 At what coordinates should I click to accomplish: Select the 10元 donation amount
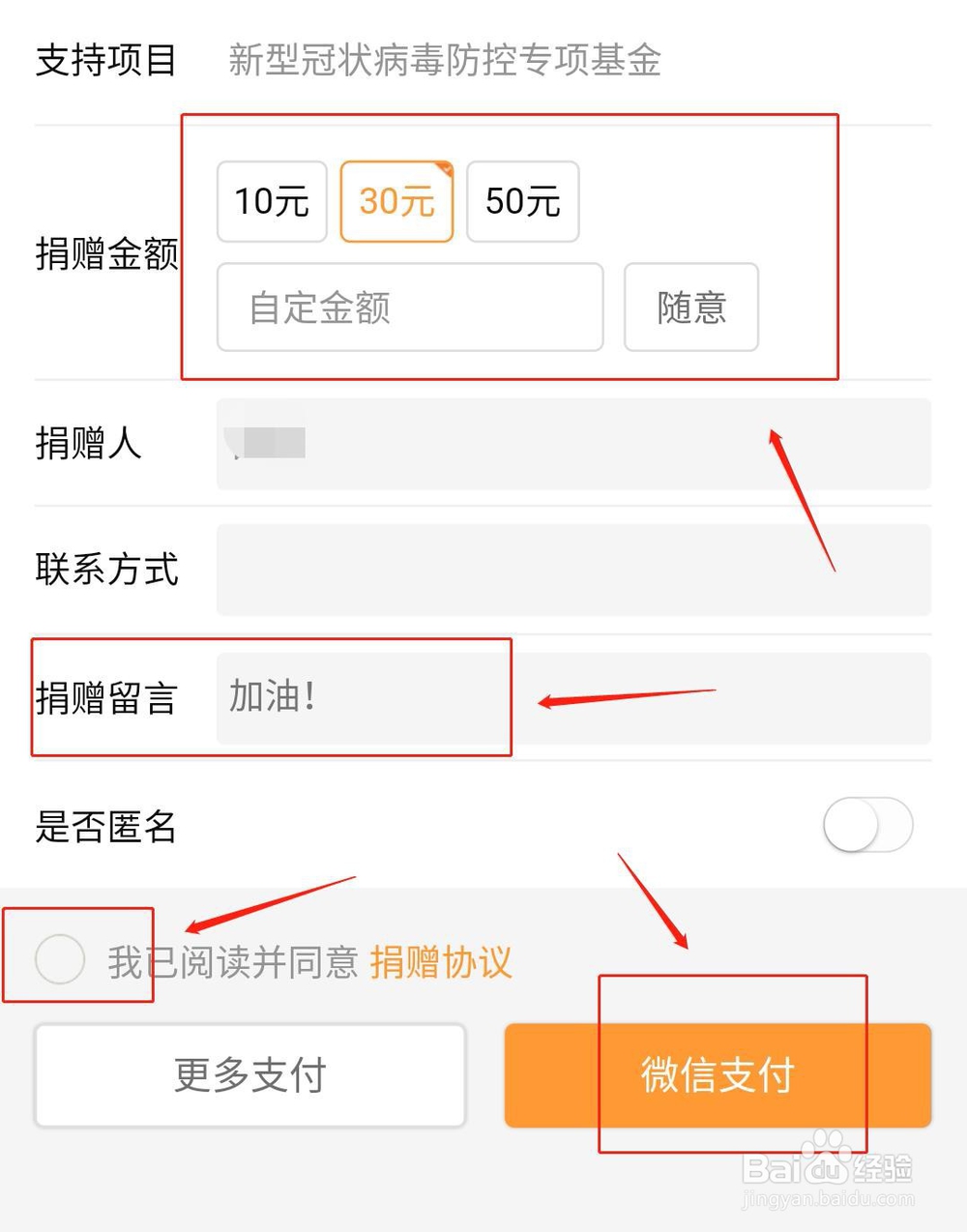pos(272,201)
